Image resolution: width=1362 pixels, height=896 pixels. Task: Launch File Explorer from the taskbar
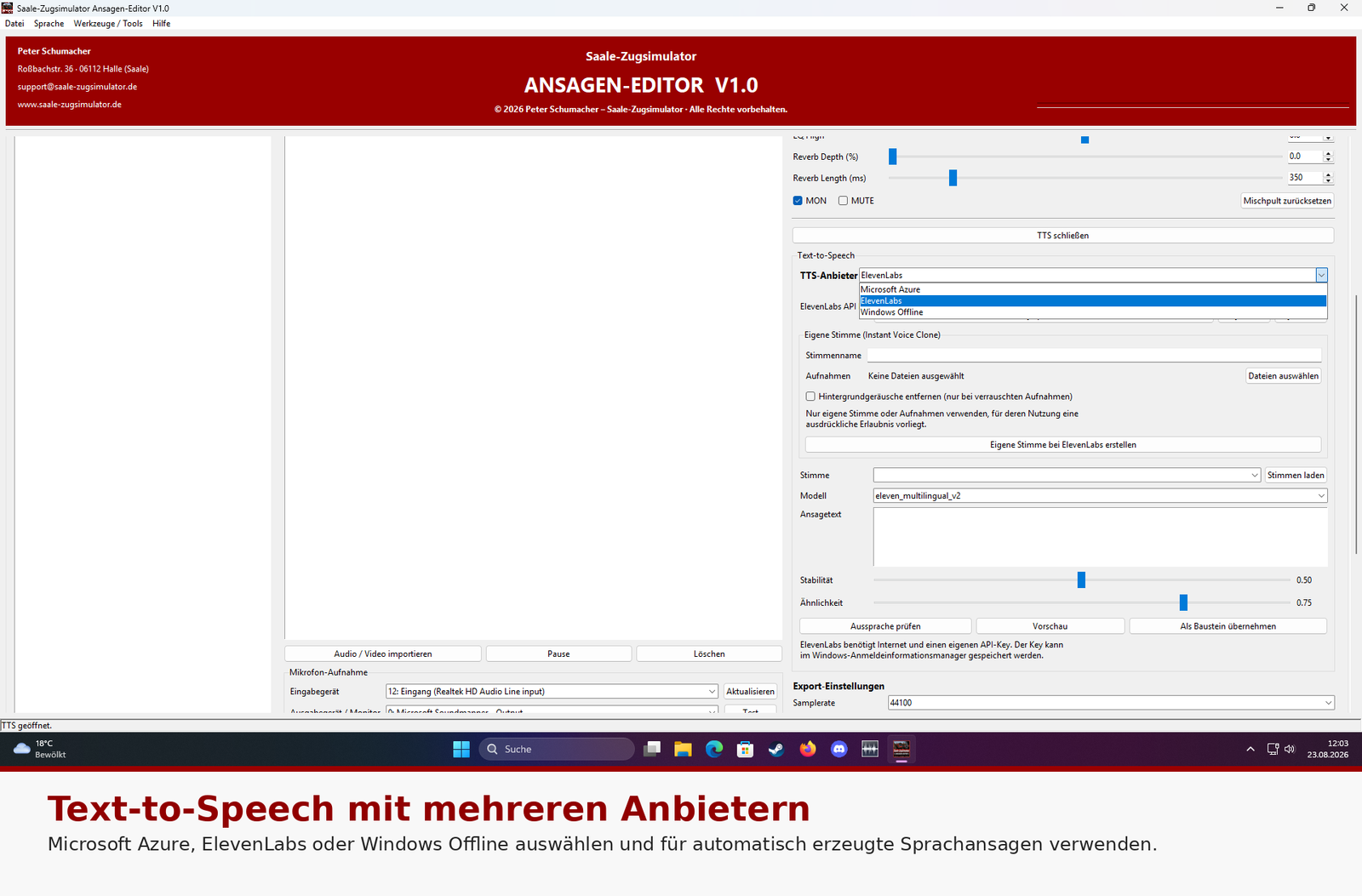tap(683, 749)
